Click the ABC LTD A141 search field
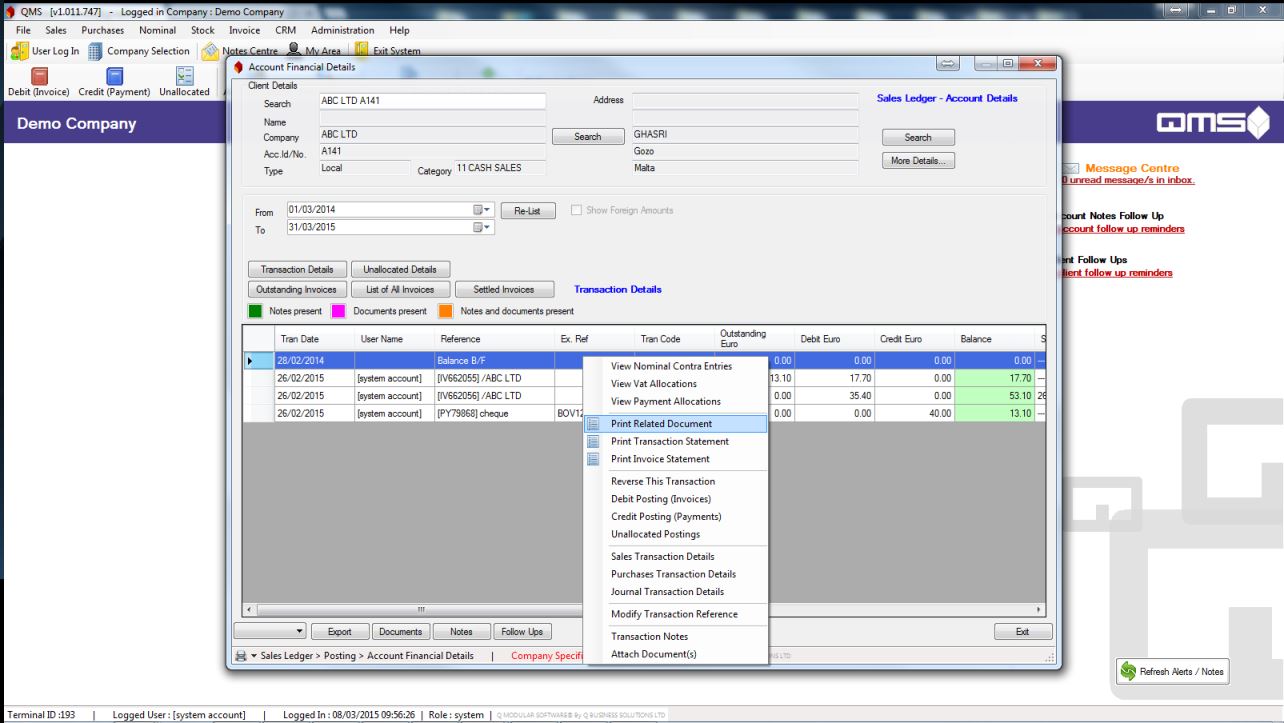 tap(432, 101)
